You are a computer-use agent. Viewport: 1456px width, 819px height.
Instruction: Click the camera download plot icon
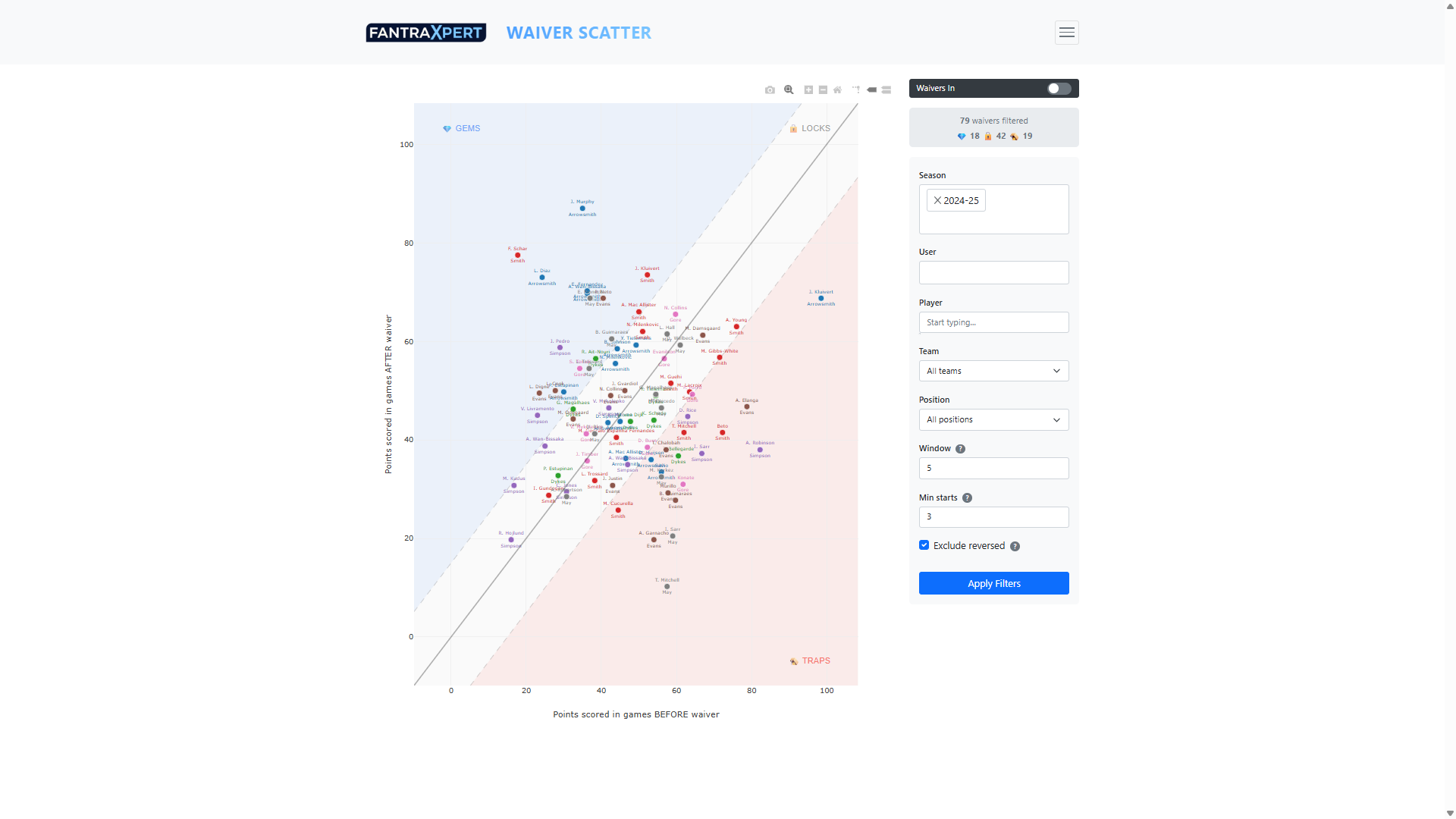pos(770,89)
